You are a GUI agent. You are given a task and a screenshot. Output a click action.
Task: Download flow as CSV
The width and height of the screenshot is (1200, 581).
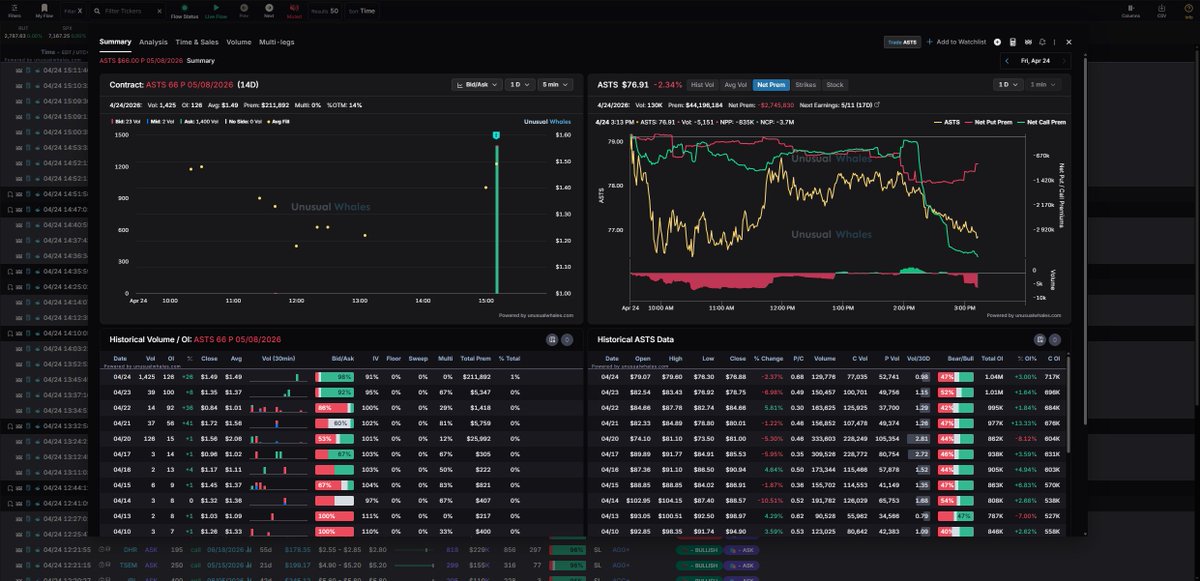coord(1161,11)
